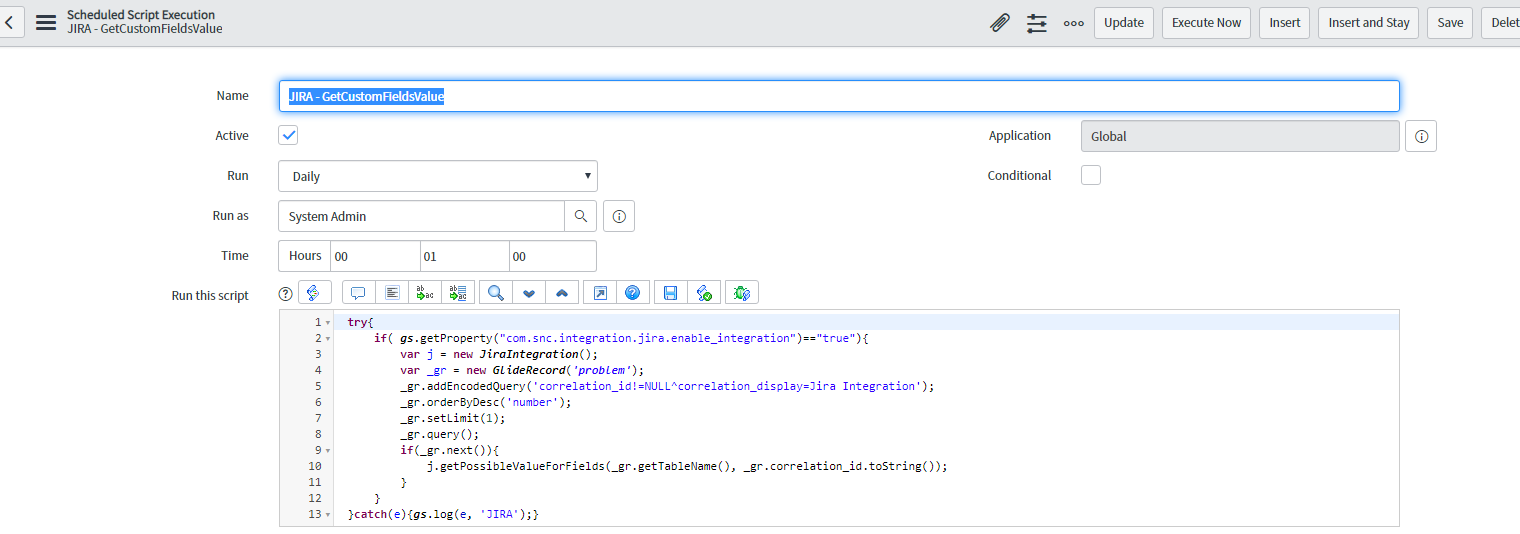
Task: Jump to the previous search match
Action: pyautogui.click(x=562, y=293)
